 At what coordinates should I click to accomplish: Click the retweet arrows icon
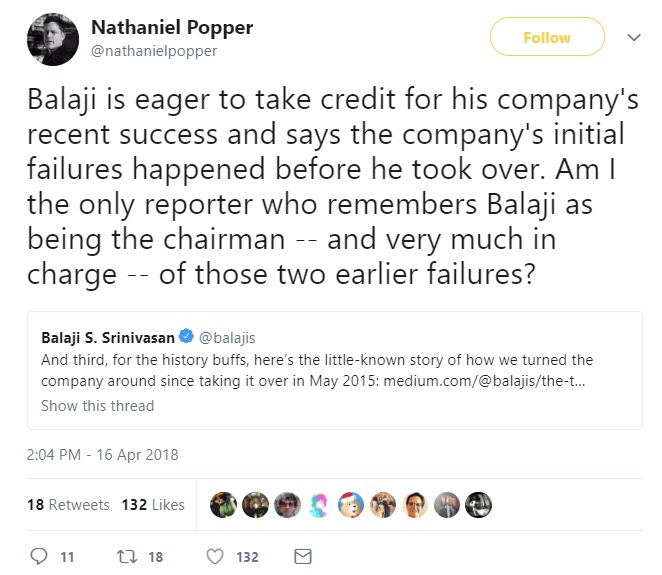pos(127,556)
